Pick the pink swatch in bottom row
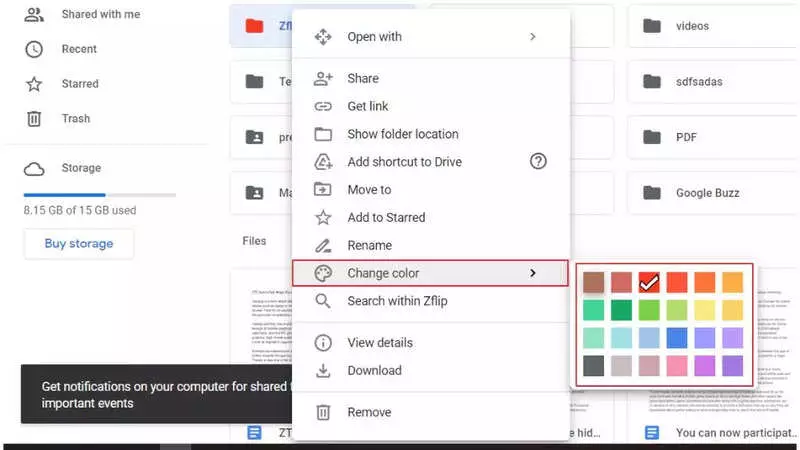Screen dimensions: 800x450 677,366
